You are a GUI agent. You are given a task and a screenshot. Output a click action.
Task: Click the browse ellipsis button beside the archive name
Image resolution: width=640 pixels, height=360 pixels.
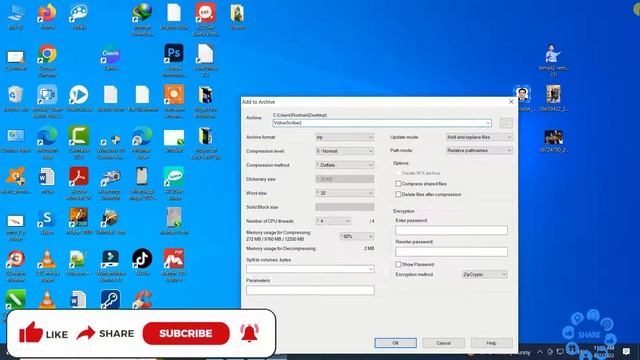tap(506, 123)
